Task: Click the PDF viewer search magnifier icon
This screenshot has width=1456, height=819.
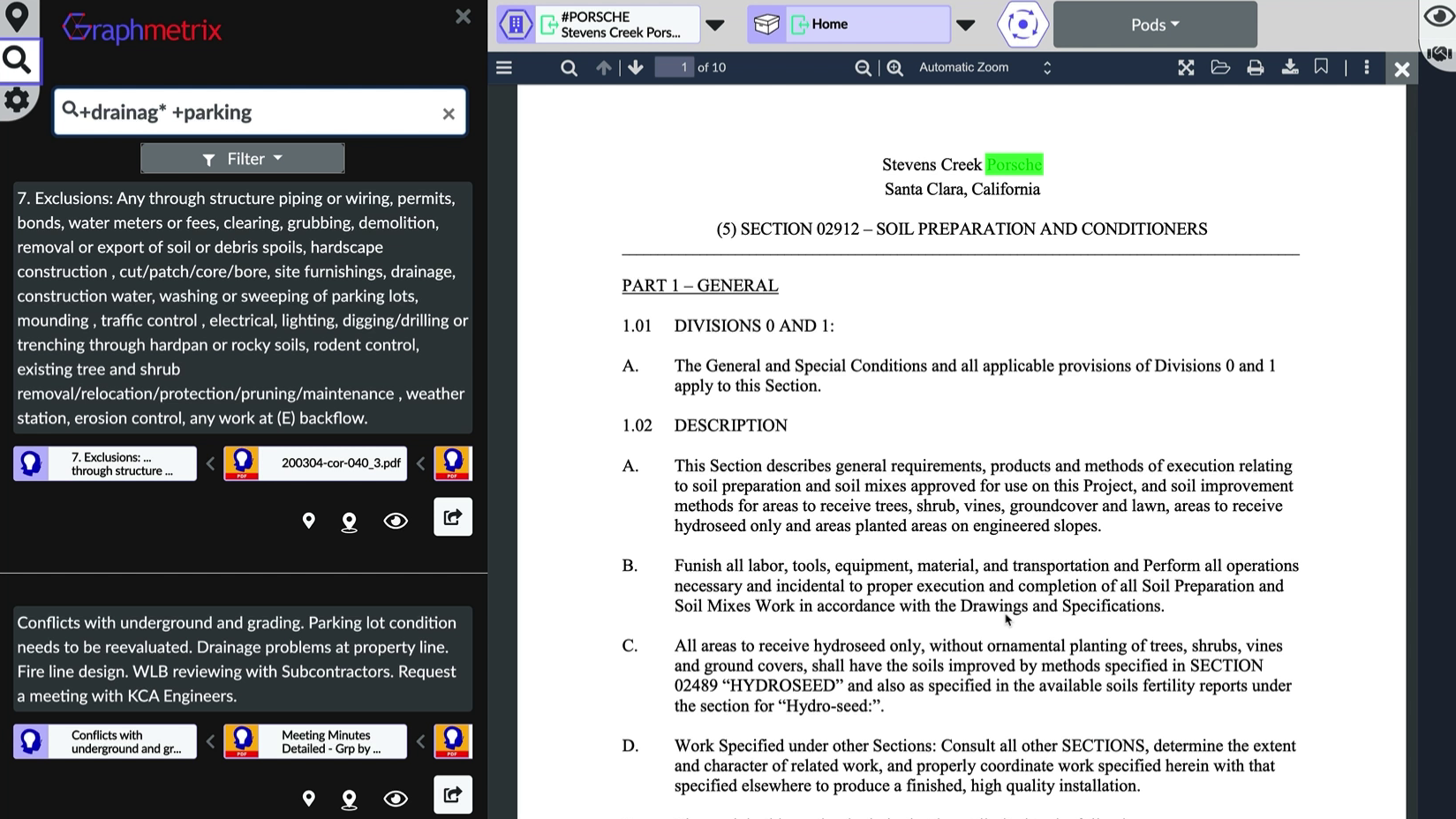Action: [569, 68]
